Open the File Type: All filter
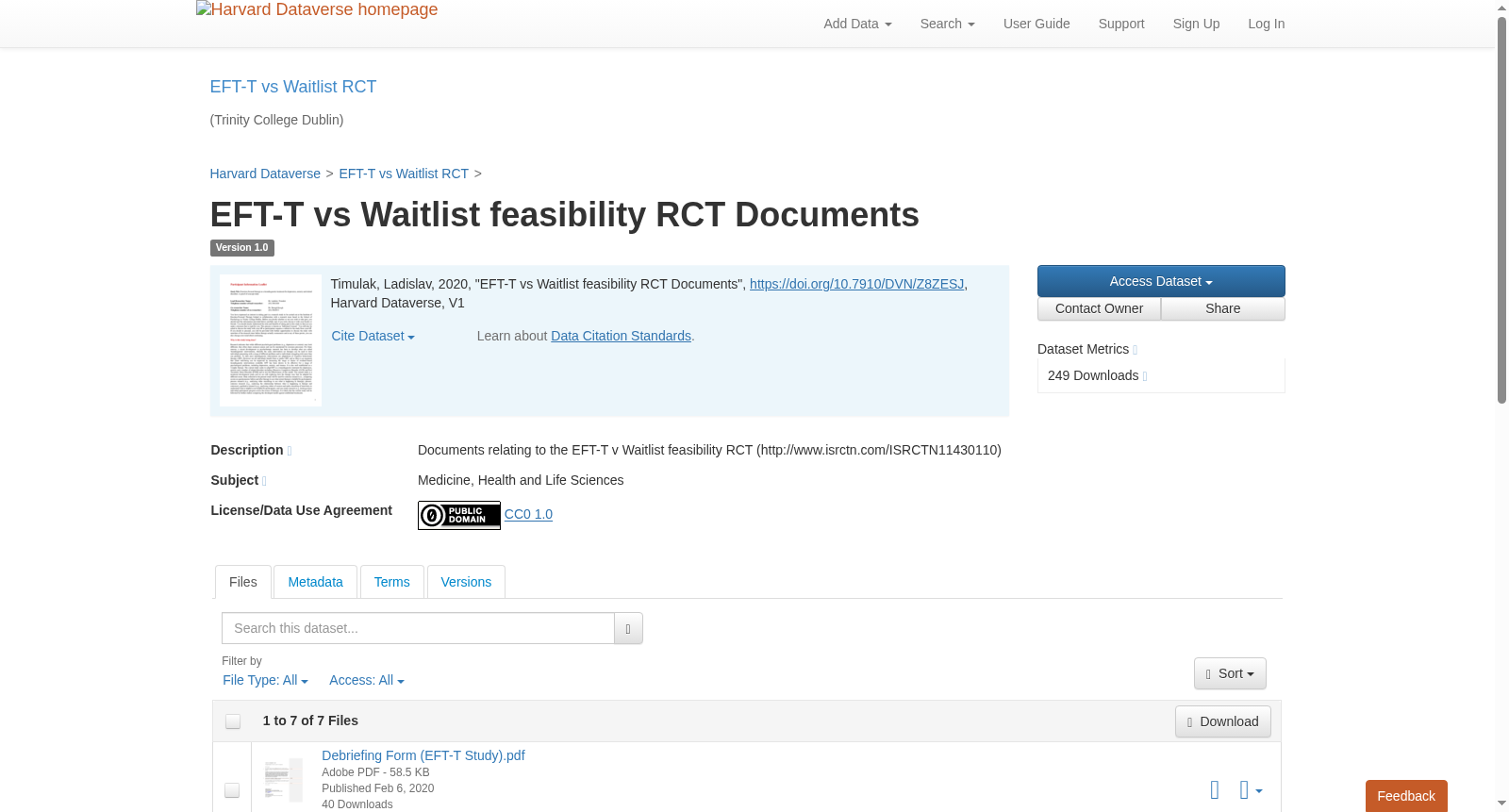1509x812 pixels. coord(265,680)
